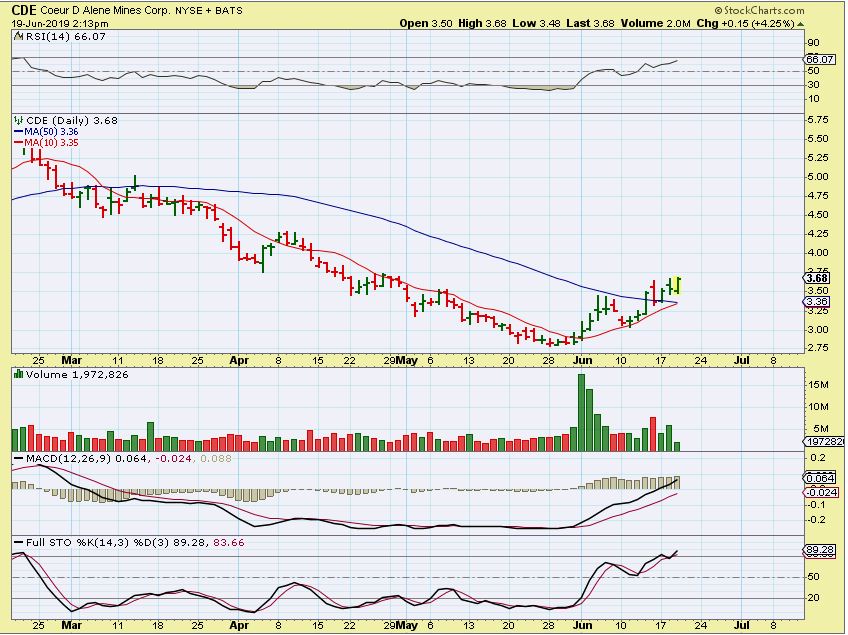Image resolution: width=848 pixels, height=635 pixels.
Task: Click Mar on the bottom date axis under the stochastic
Action: tap(71, 625)
